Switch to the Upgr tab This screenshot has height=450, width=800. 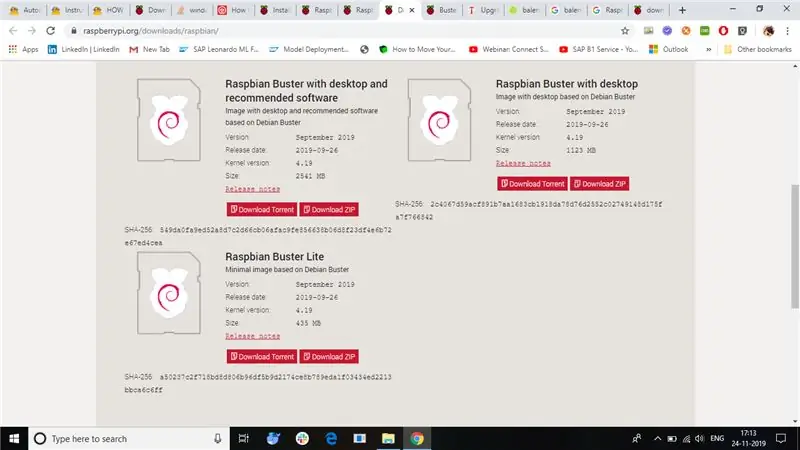(483, 10)
